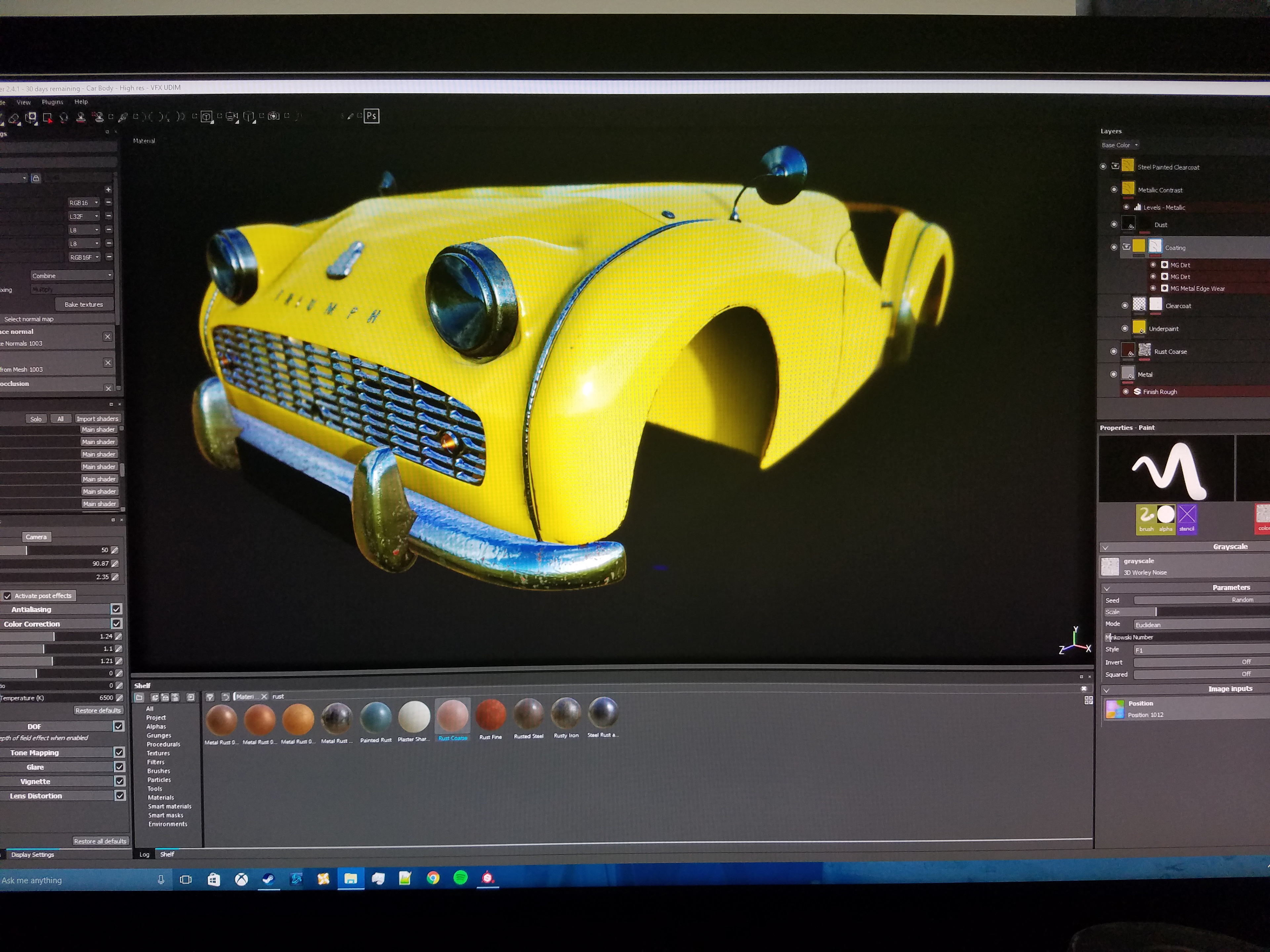This screenshot has height=952, width=1270.
Task: Click the Import shaders button
Action: click(x=97, y=418)
